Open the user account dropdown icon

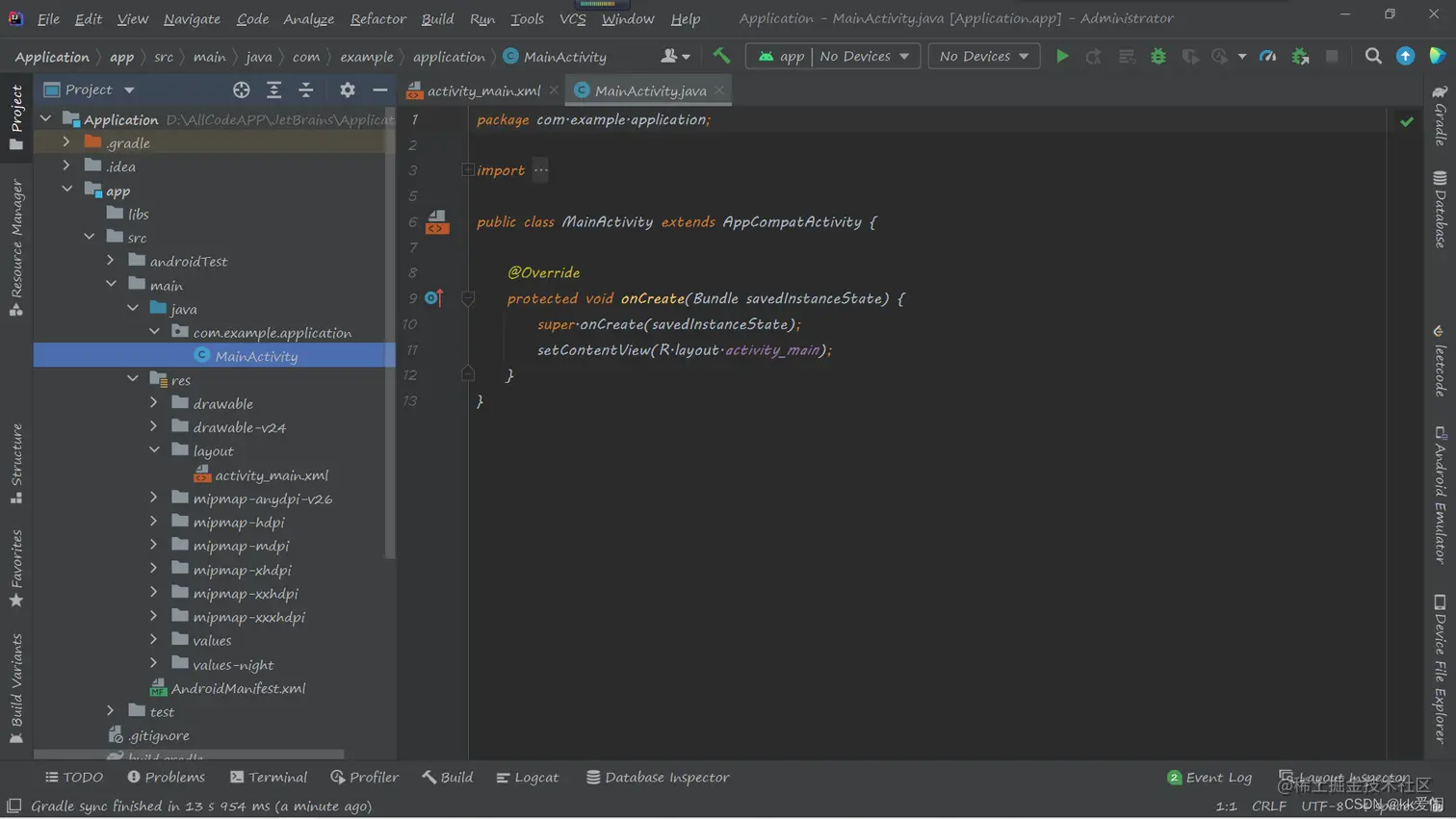[x=675, y=57]
